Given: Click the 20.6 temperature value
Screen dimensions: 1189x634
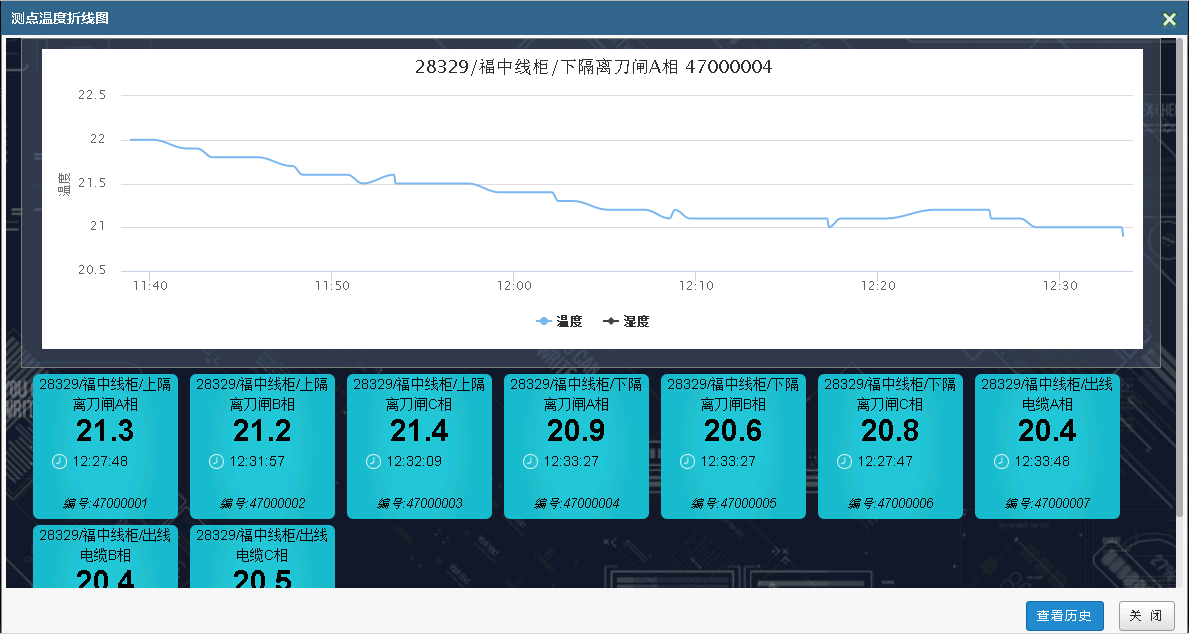Looking at the screenshot, I should 733,431.
